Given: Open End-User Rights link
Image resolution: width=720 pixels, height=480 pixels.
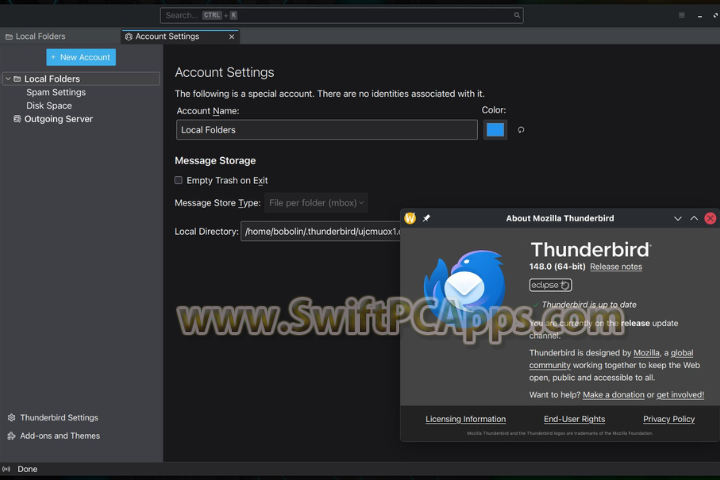Looking at the screenshot, I should (574, 419).
